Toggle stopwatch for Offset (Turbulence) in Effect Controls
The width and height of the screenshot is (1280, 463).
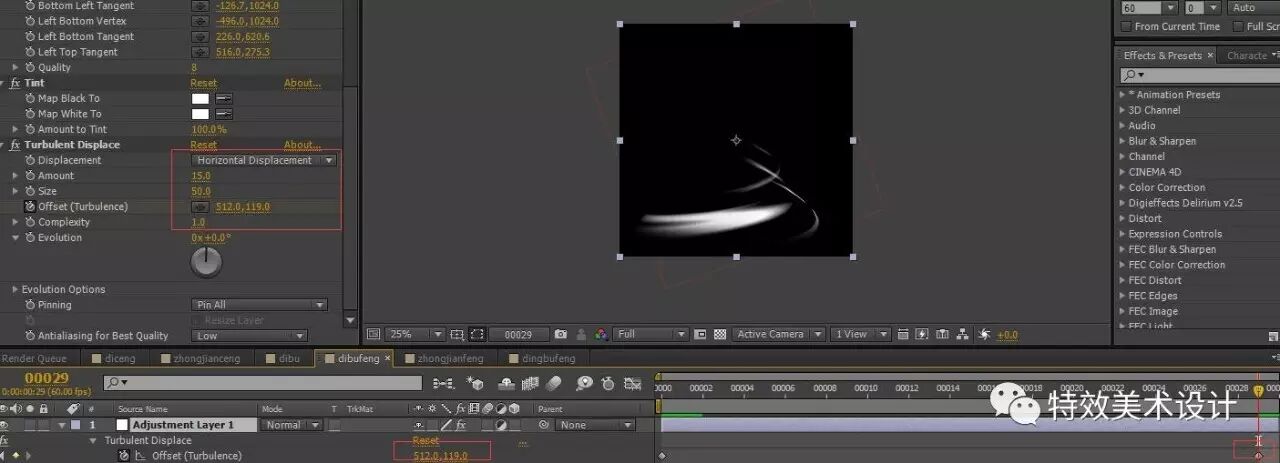tap(30, 207)
